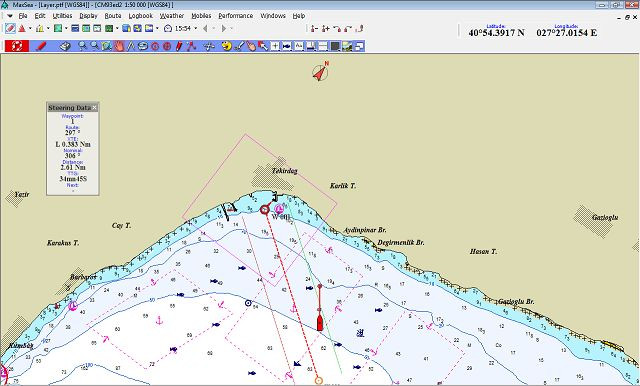Select the route waypoint drawing tool
640x386 pixels.
point(191,46)
